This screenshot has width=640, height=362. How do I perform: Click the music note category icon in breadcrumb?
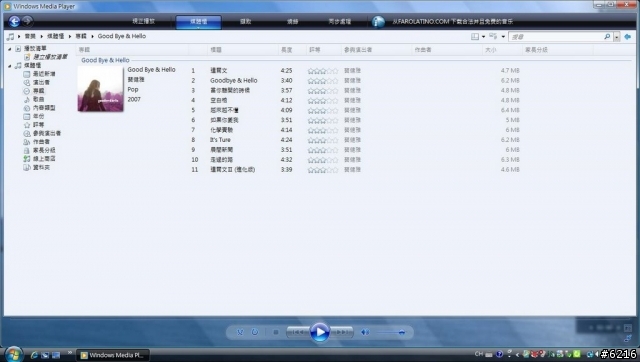[10, 36]
